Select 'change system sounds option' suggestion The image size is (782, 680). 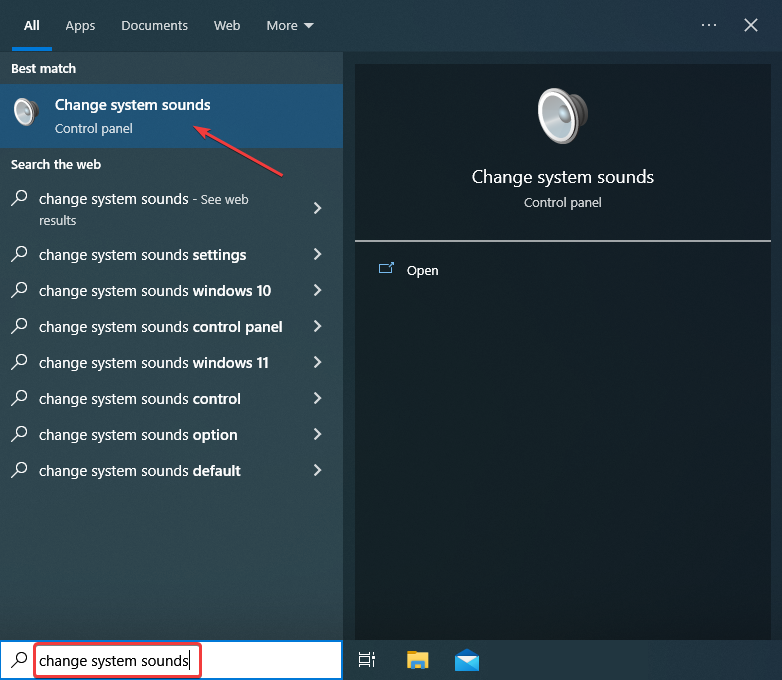171,435
